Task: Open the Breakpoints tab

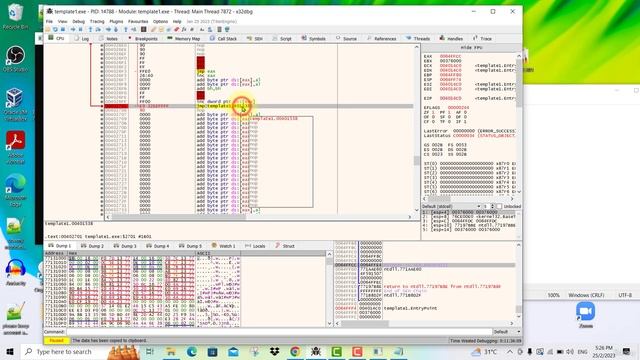Action: tap(143, 38)
